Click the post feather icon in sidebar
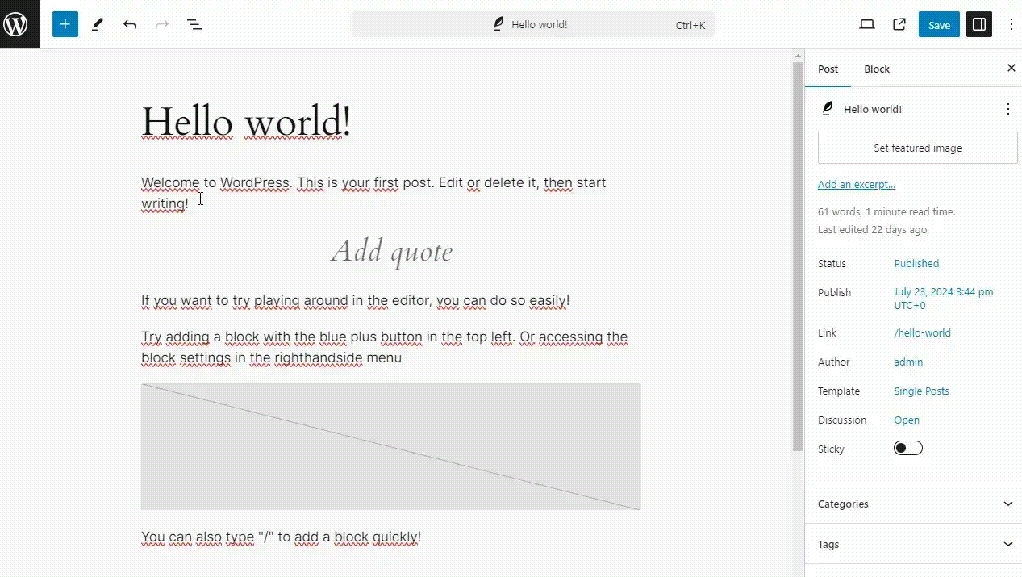 pyautogui.click(x=827, y=108)
